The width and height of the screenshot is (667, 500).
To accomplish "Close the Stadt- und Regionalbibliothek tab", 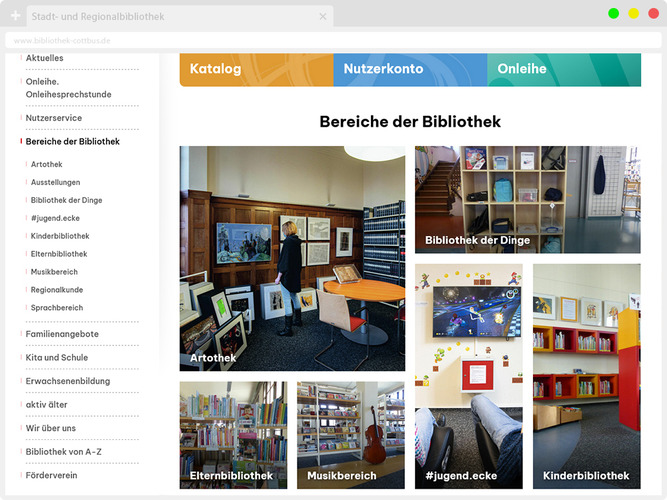I will [x=322, y=16].
